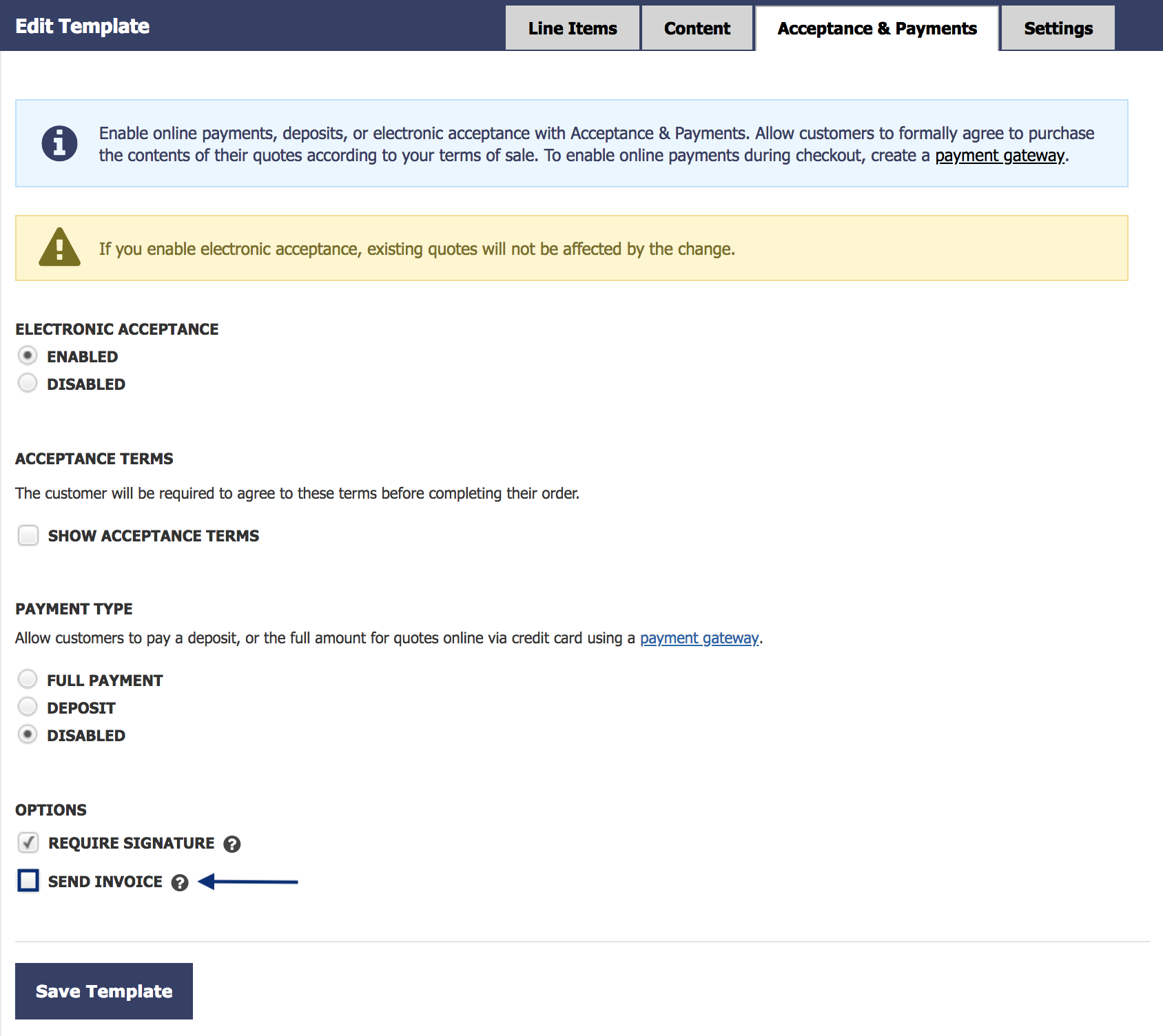
Task: Click the Save Template button
Action: [104, 991]
